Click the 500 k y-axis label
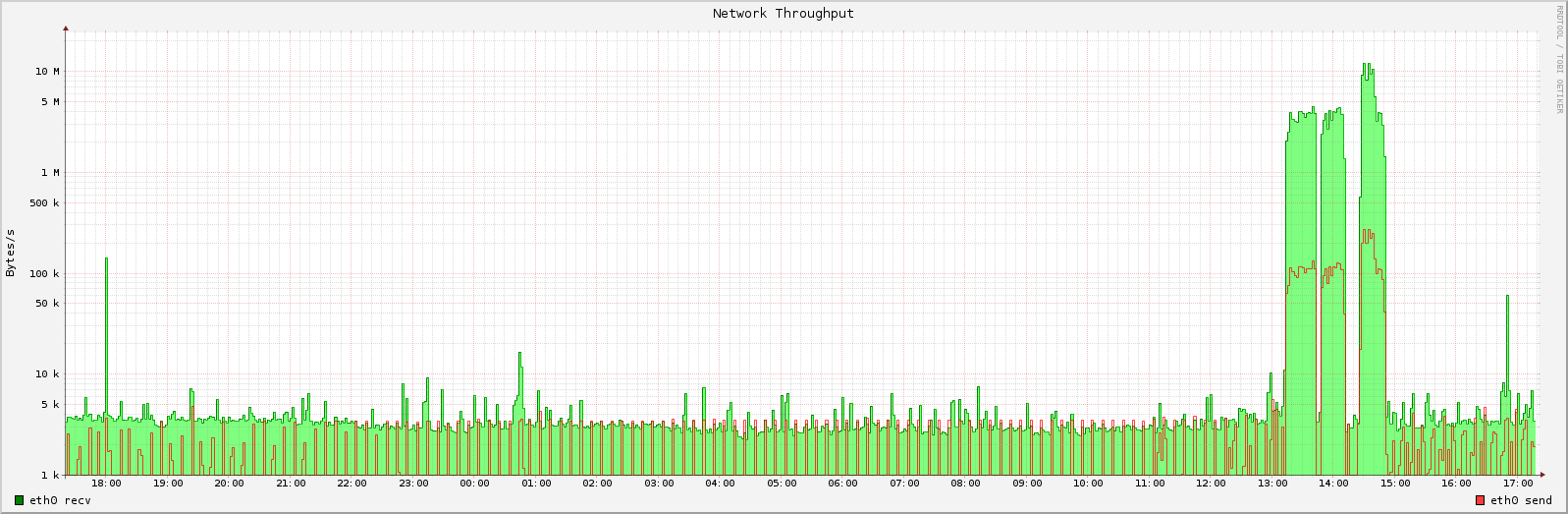This screenshot has height=514, width=1568. [x=46, y=203]
